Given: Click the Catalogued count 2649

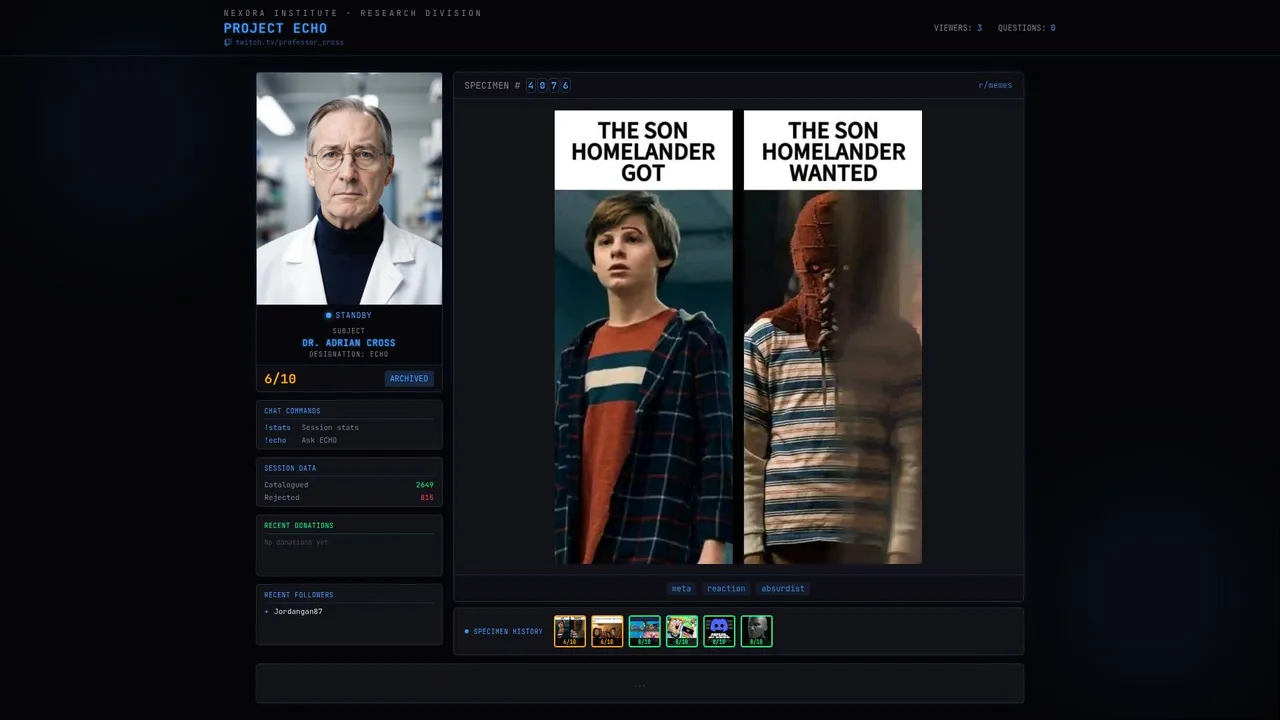Looking at the screenshot, I should click(425, 485).
